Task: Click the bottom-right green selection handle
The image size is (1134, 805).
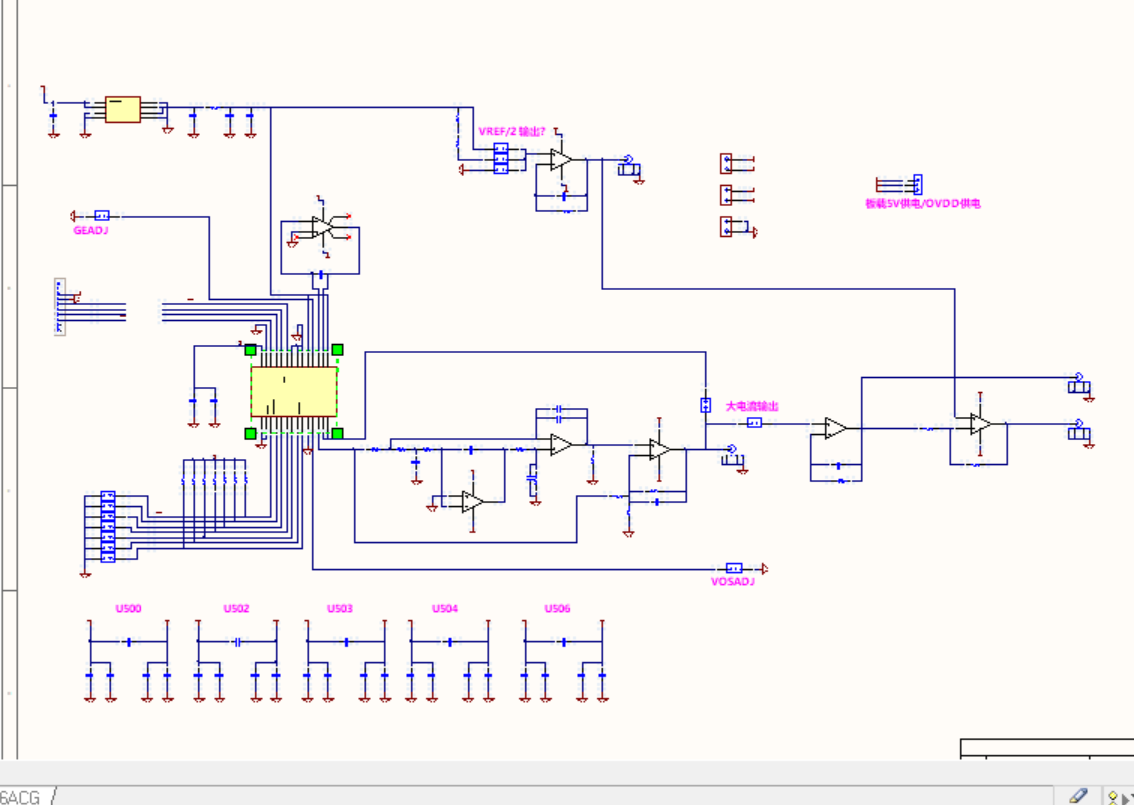Action: 338,433
